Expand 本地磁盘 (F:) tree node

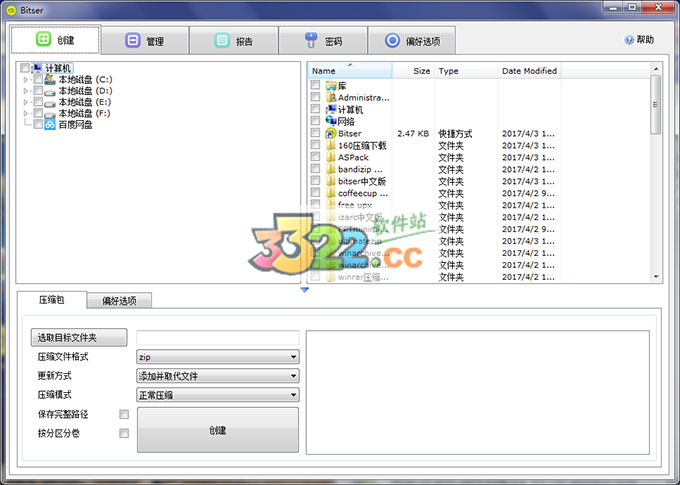(26, 113)
